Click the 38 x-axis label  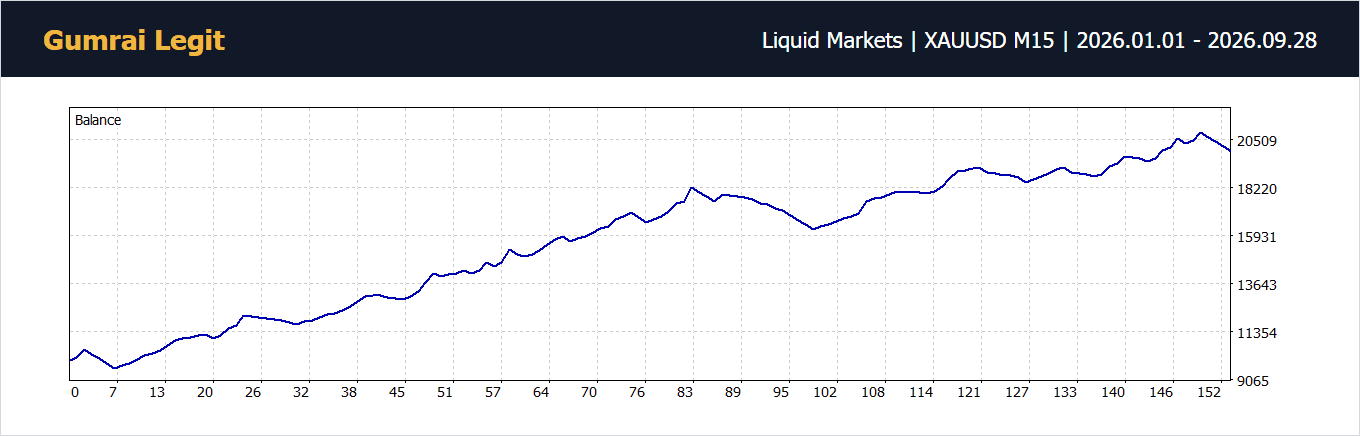(349, 393)
